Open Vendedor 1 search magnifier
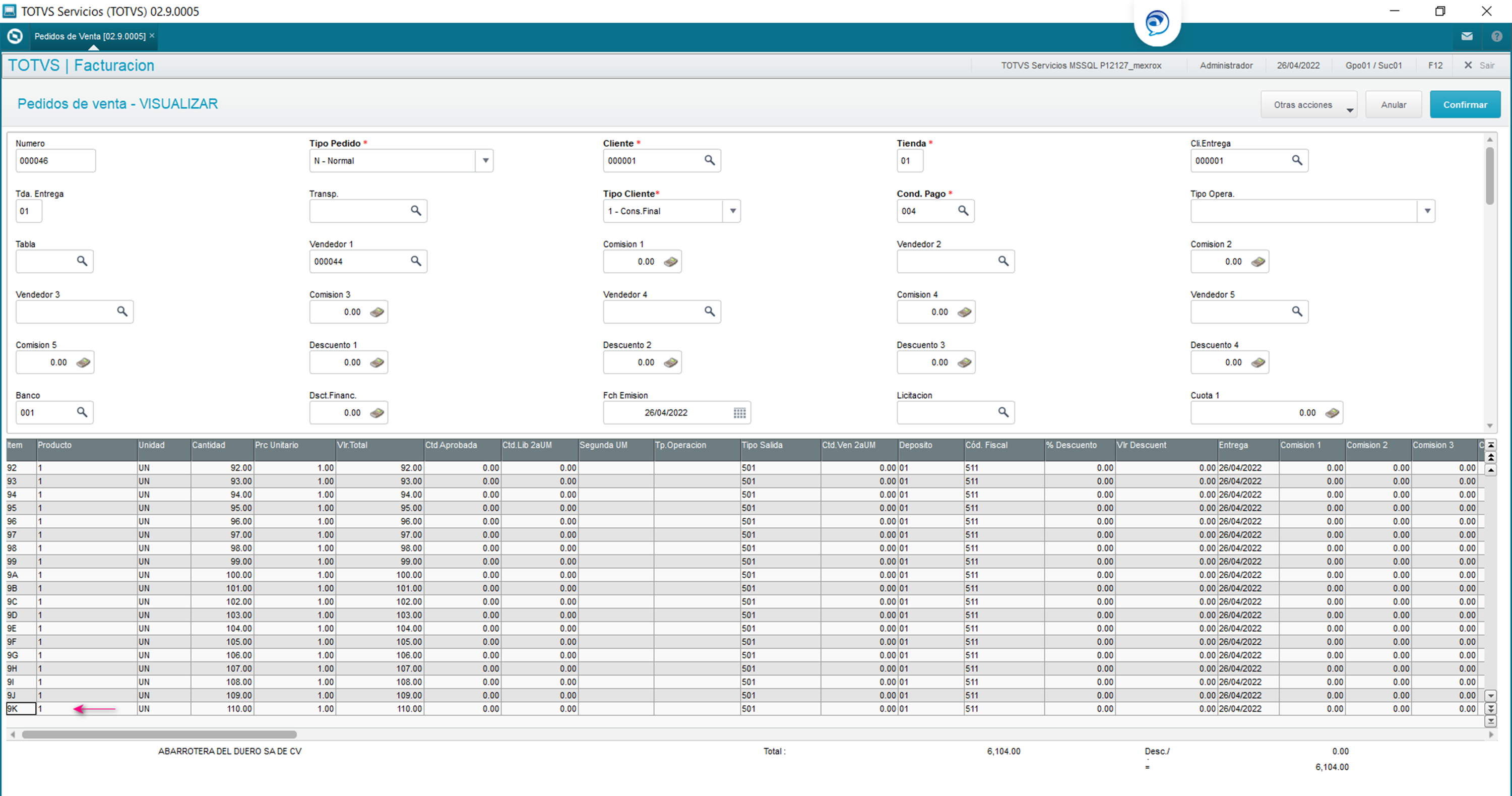This screenshot has height=796, width=1512. point(416,261)
